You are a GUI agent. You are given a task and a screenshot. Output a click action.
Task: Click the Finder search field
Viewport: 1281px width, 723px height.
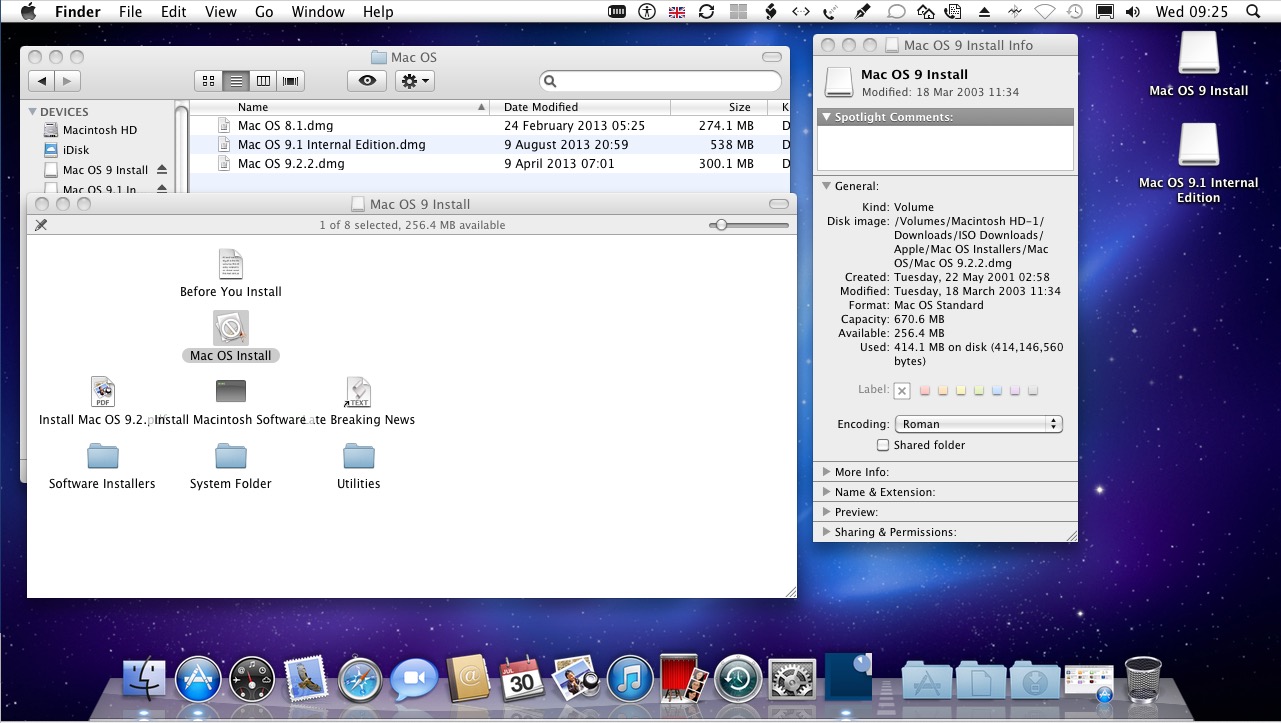pyautogui.click(x=660, y=81)
